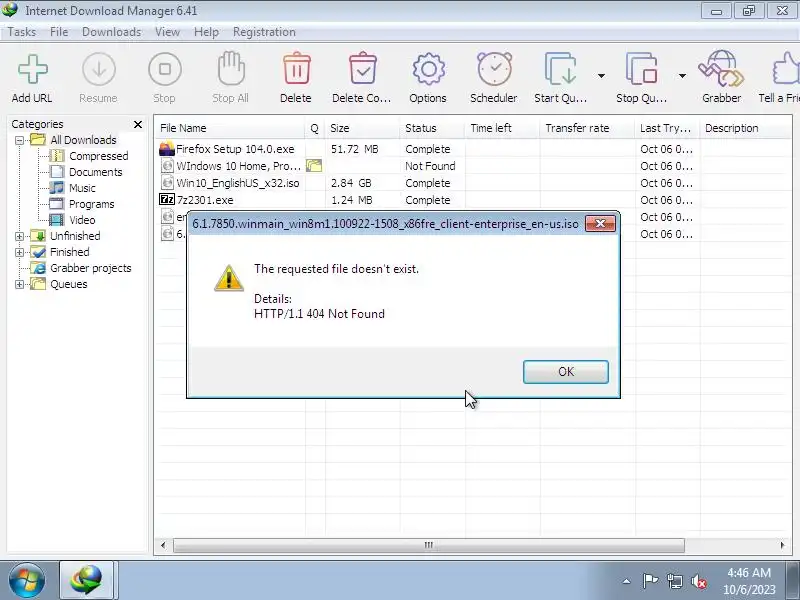Select the Documents category
This screenshot has width=800, height=600.
pyautogui.click(x=95, y=172)
